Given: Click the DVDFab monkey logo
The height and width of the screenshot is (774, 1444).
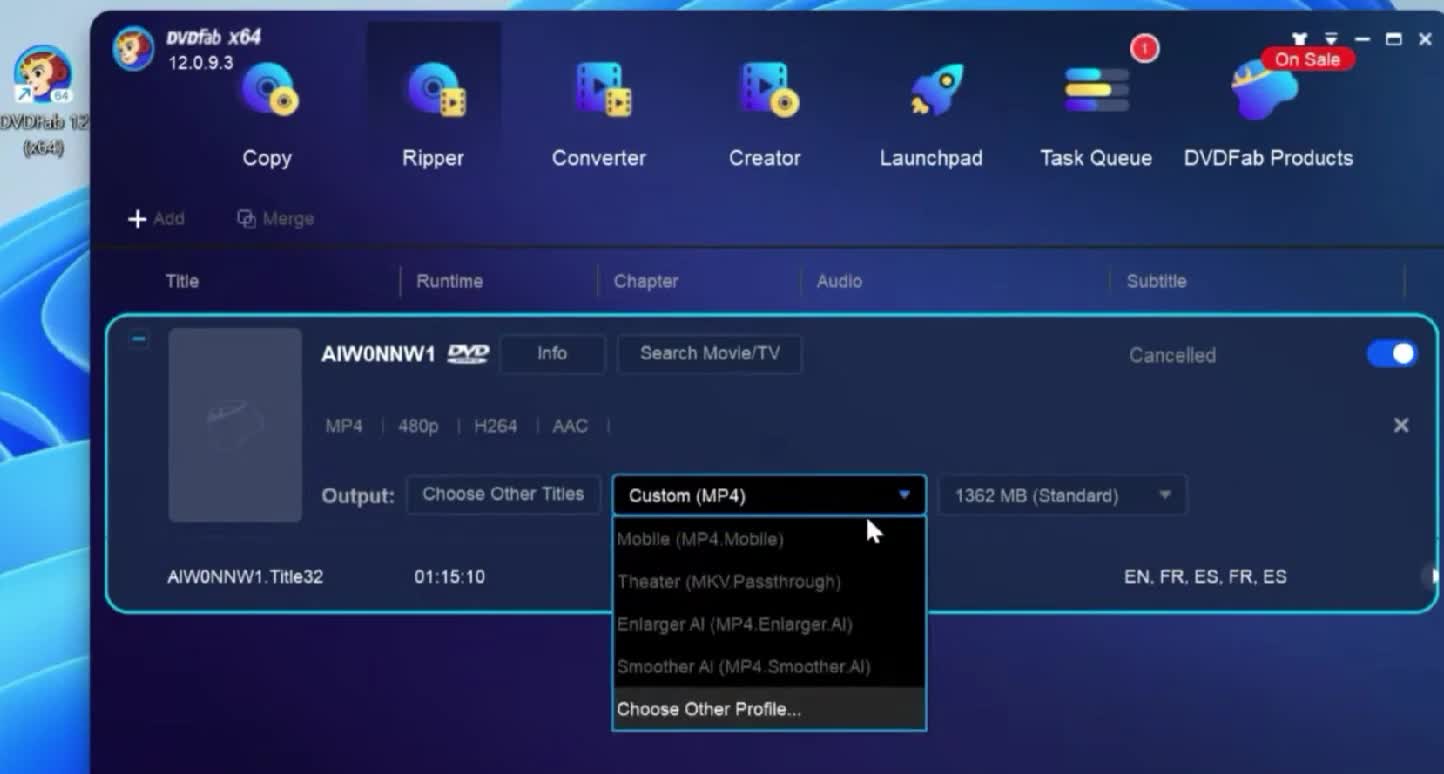Looking at the screenshot, I should point(133,49).
